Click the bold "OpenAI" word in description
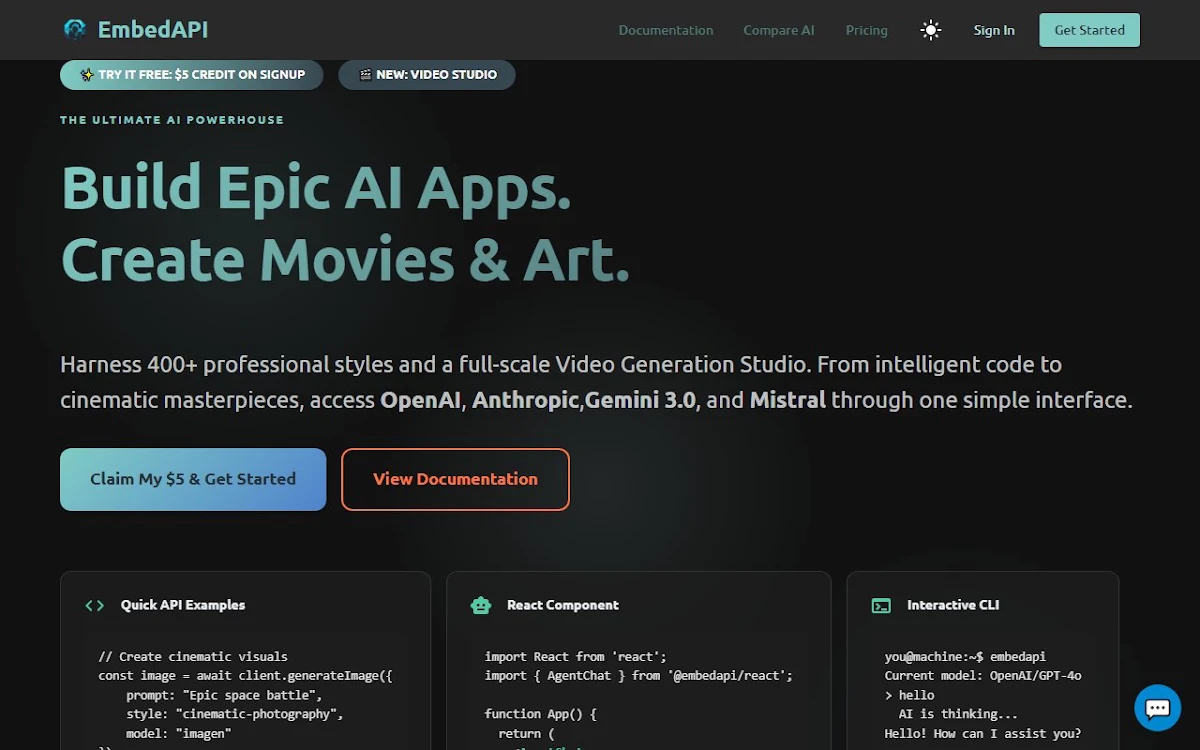Viewport: 1200px width, 750px height. coord(421,400)
